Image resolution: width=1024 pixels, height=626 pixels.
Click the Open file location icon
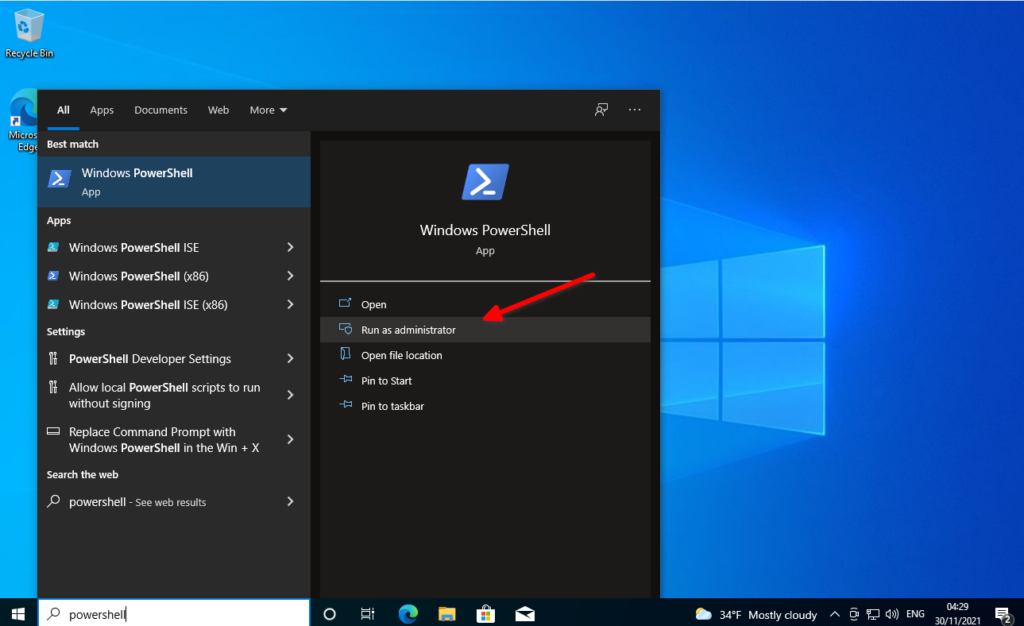click(345, 354)
